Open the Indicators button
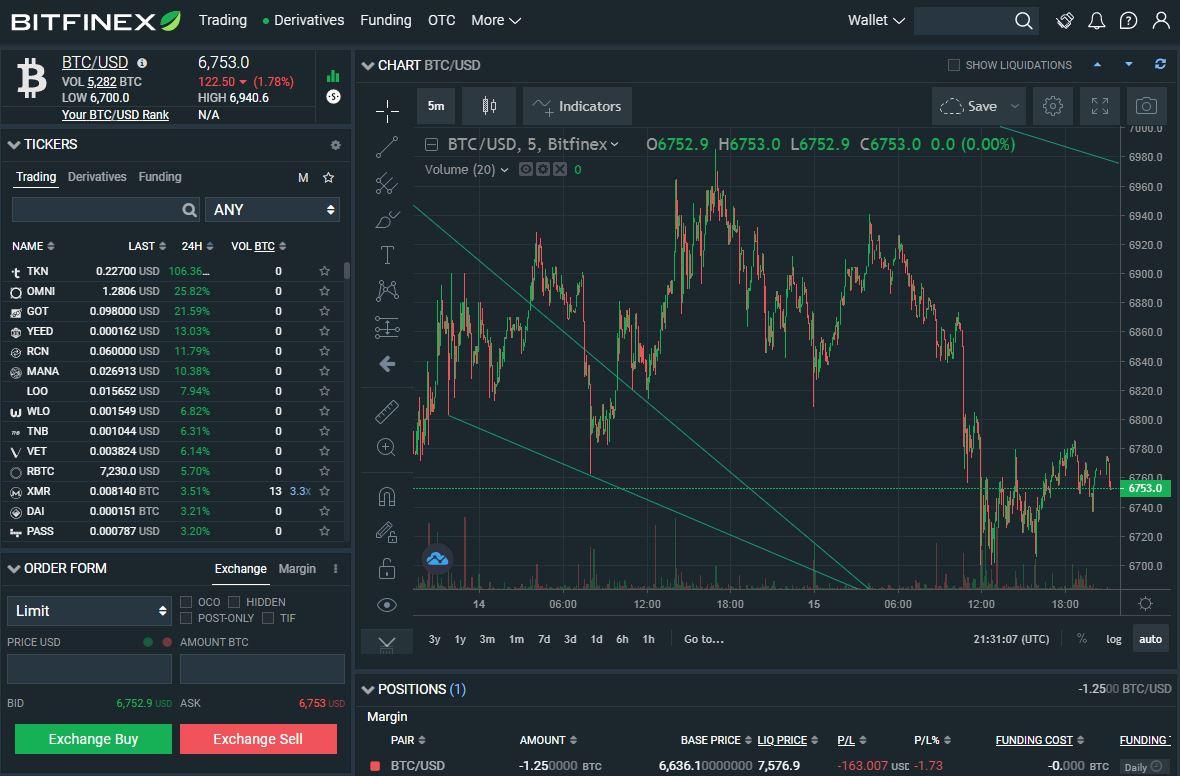This screenshot has height=776, width=1180. tap(577, 106)
